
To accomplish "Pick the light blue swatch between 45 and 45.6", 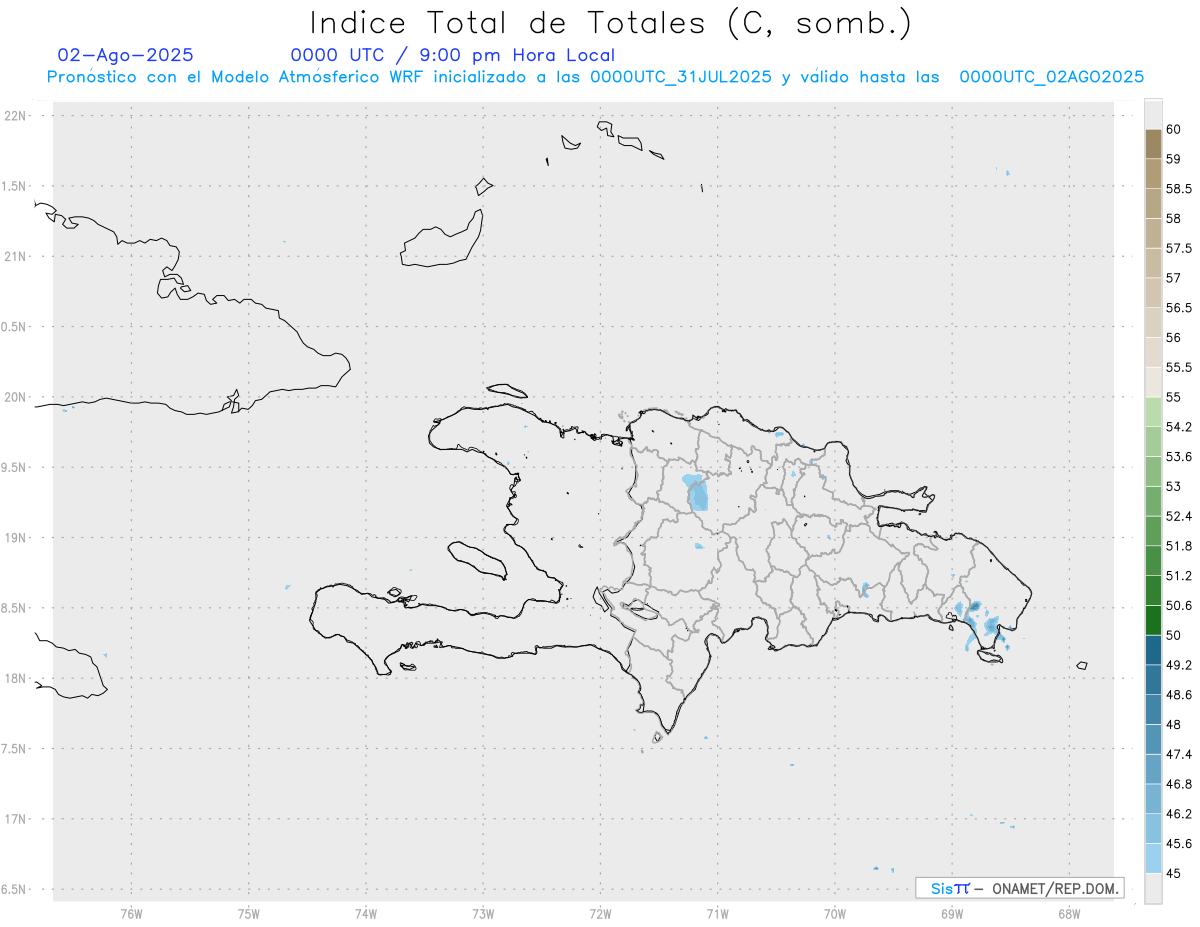I will 1153,858.
